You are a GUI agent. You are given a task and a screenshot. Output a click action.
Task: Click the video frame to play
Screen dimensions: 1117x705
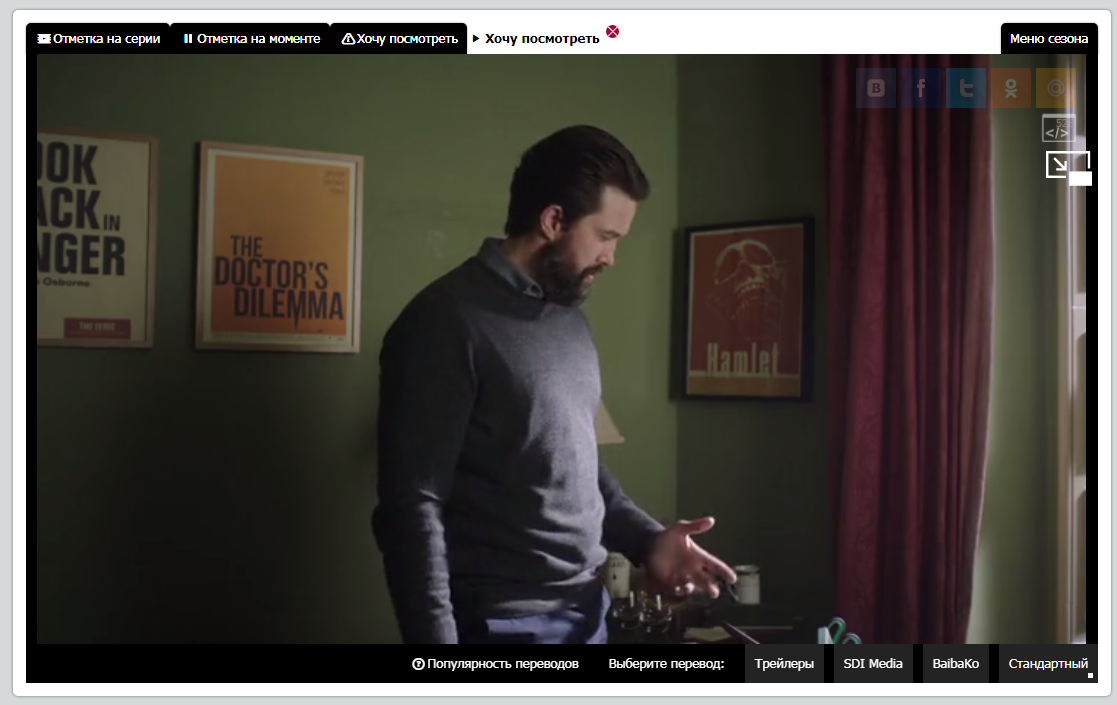[561, 349]
